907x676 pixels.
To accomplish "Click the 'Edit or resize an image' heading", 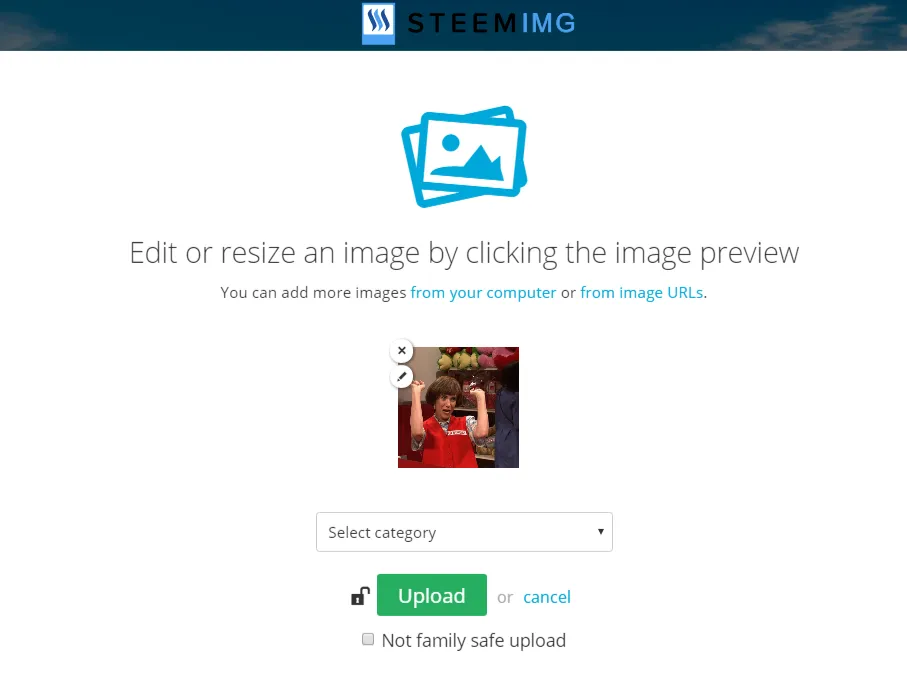I will click(464, 253).
